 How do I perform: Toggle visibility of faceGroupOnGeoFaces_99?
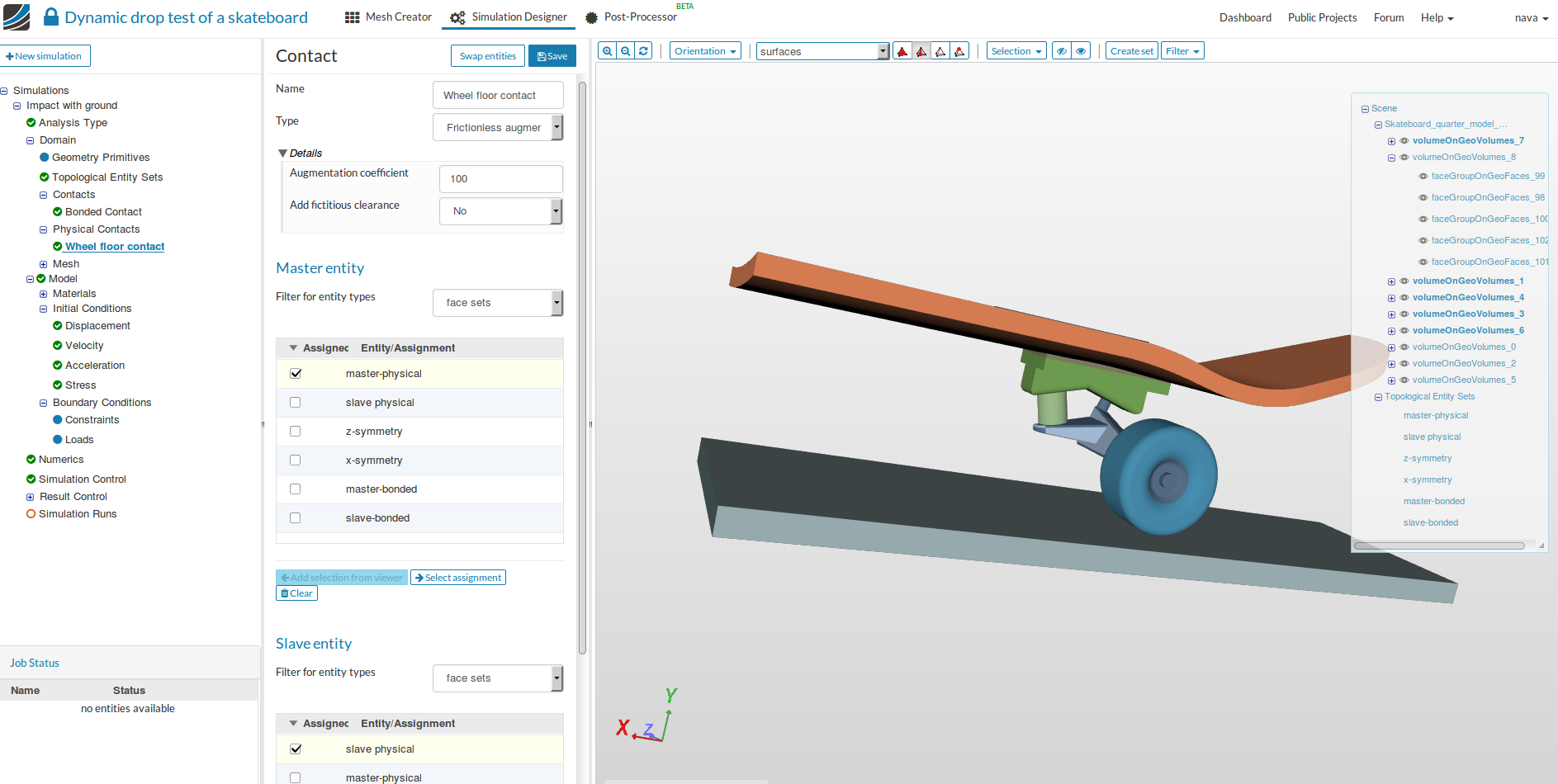pyautogui.click(x=1423, y=177)
